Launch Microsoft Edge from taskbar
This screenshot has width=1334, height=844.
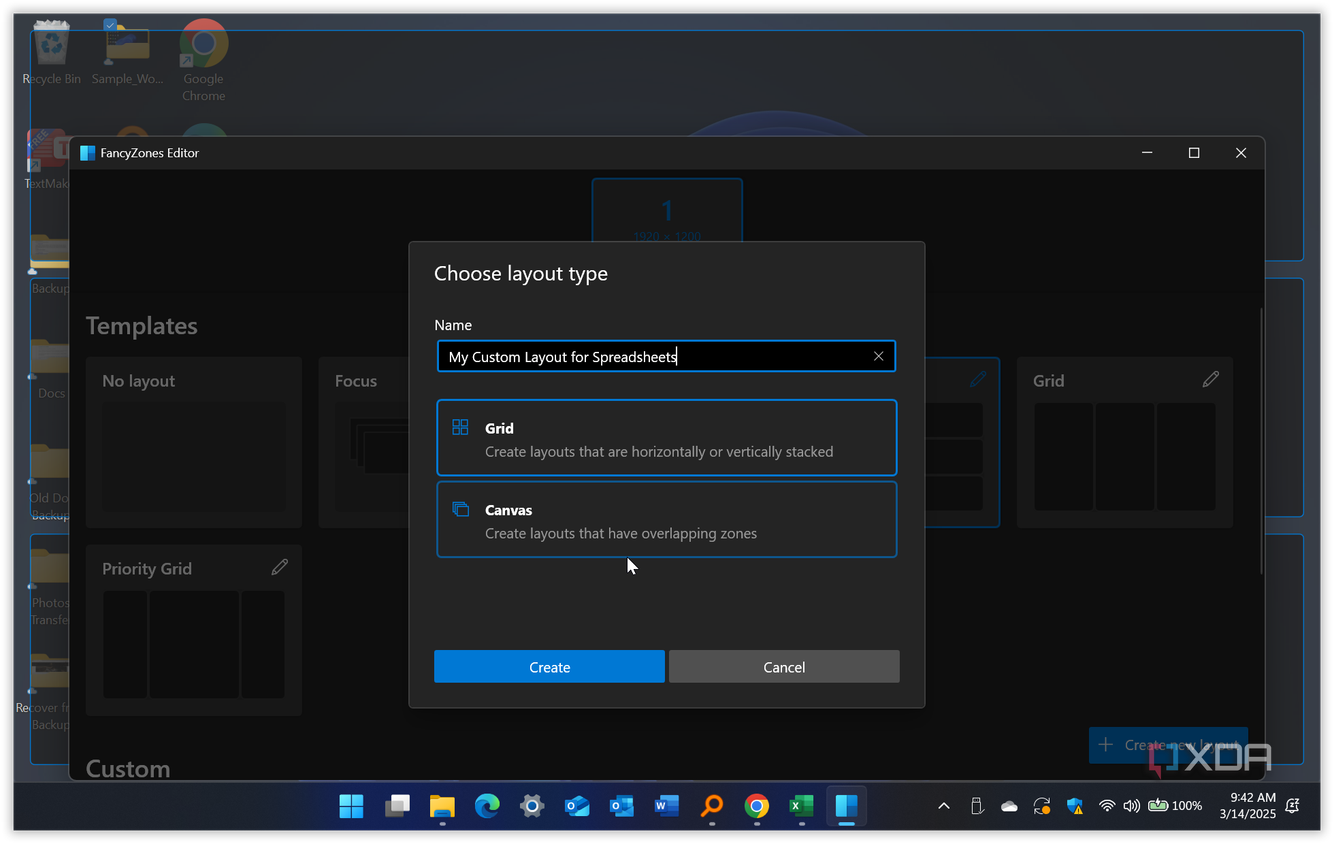pyautogui.click(x=487, y=806)
